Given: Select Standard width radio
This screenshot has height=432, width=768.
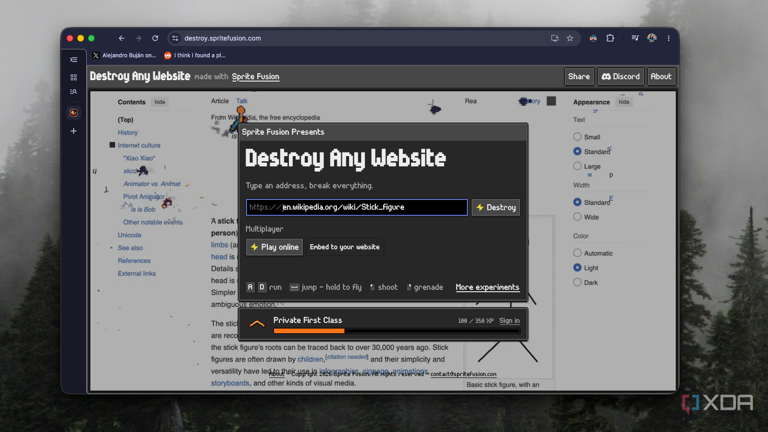Looking at the screenshot, I should click(x=577, y=202).
